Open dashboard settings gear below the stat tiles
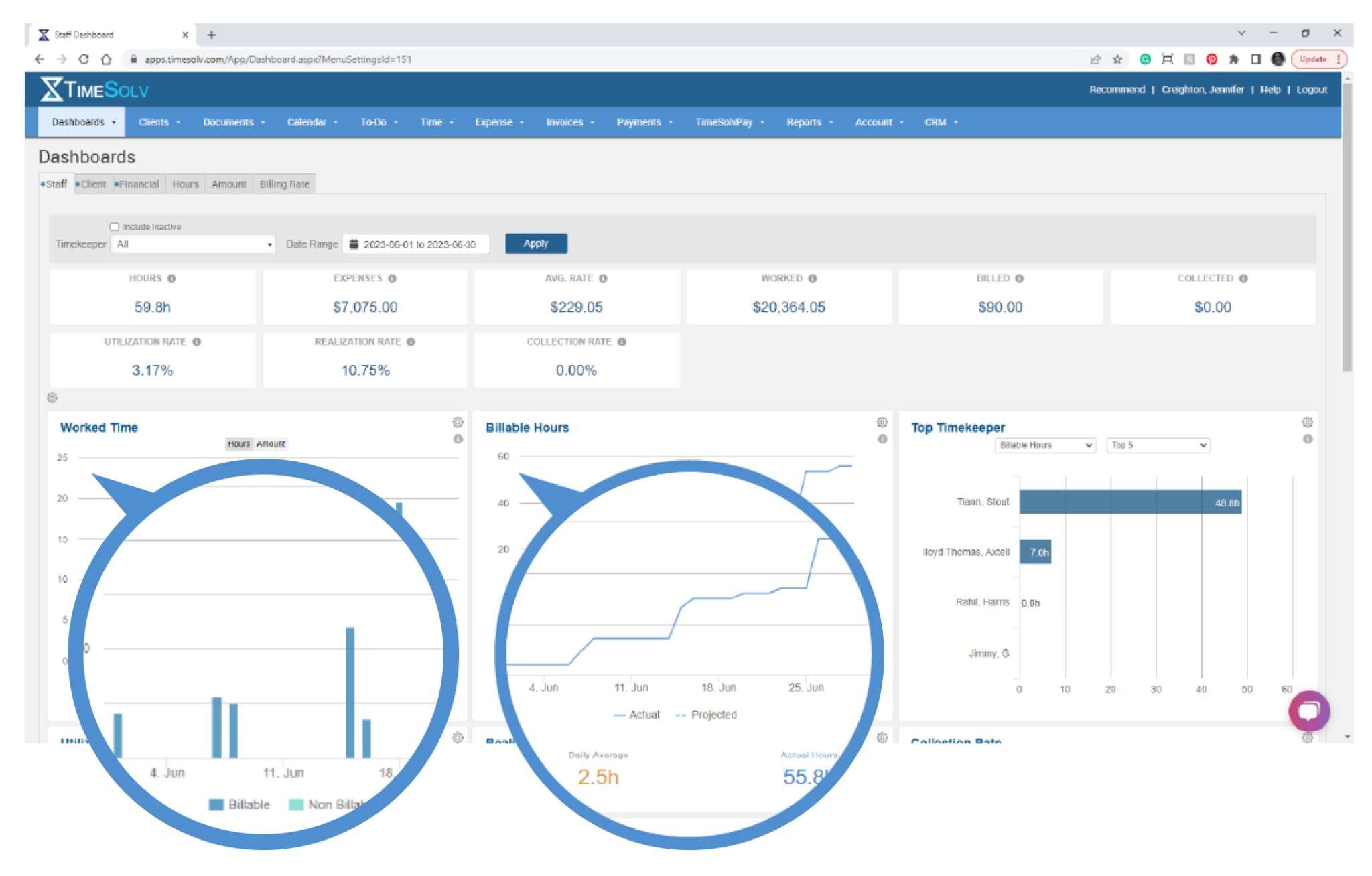Screen dimensions: 1372x876 52,398
